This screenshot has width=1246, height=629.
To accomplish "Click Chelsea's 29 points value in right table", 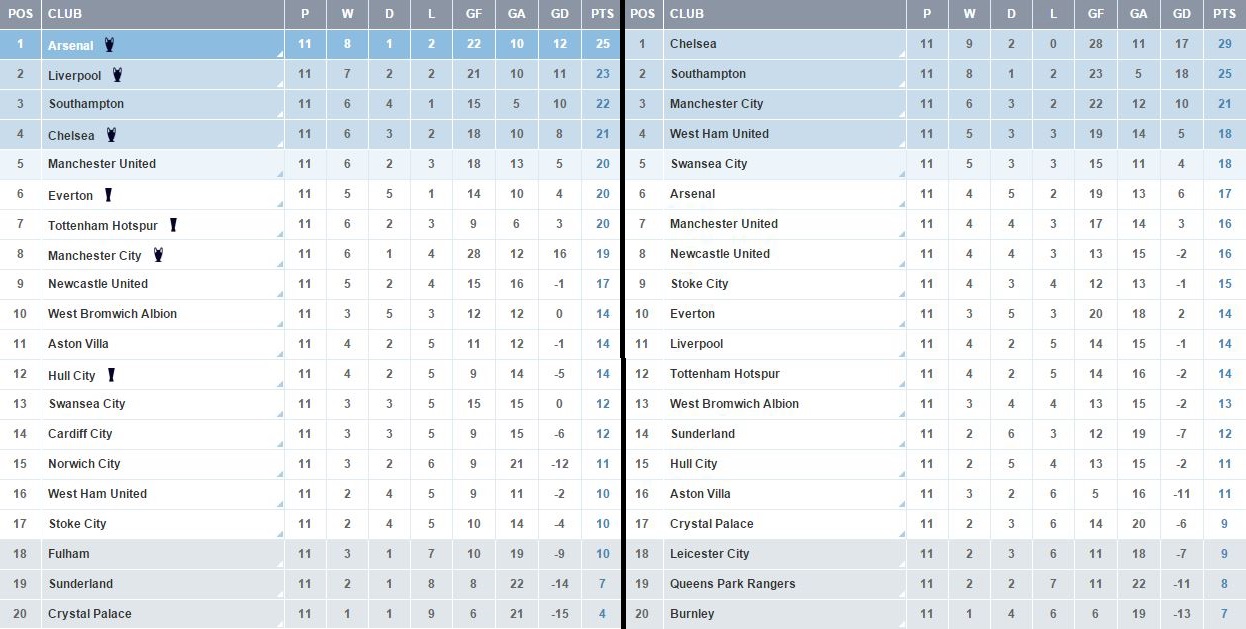I will tap(1224, 44).
